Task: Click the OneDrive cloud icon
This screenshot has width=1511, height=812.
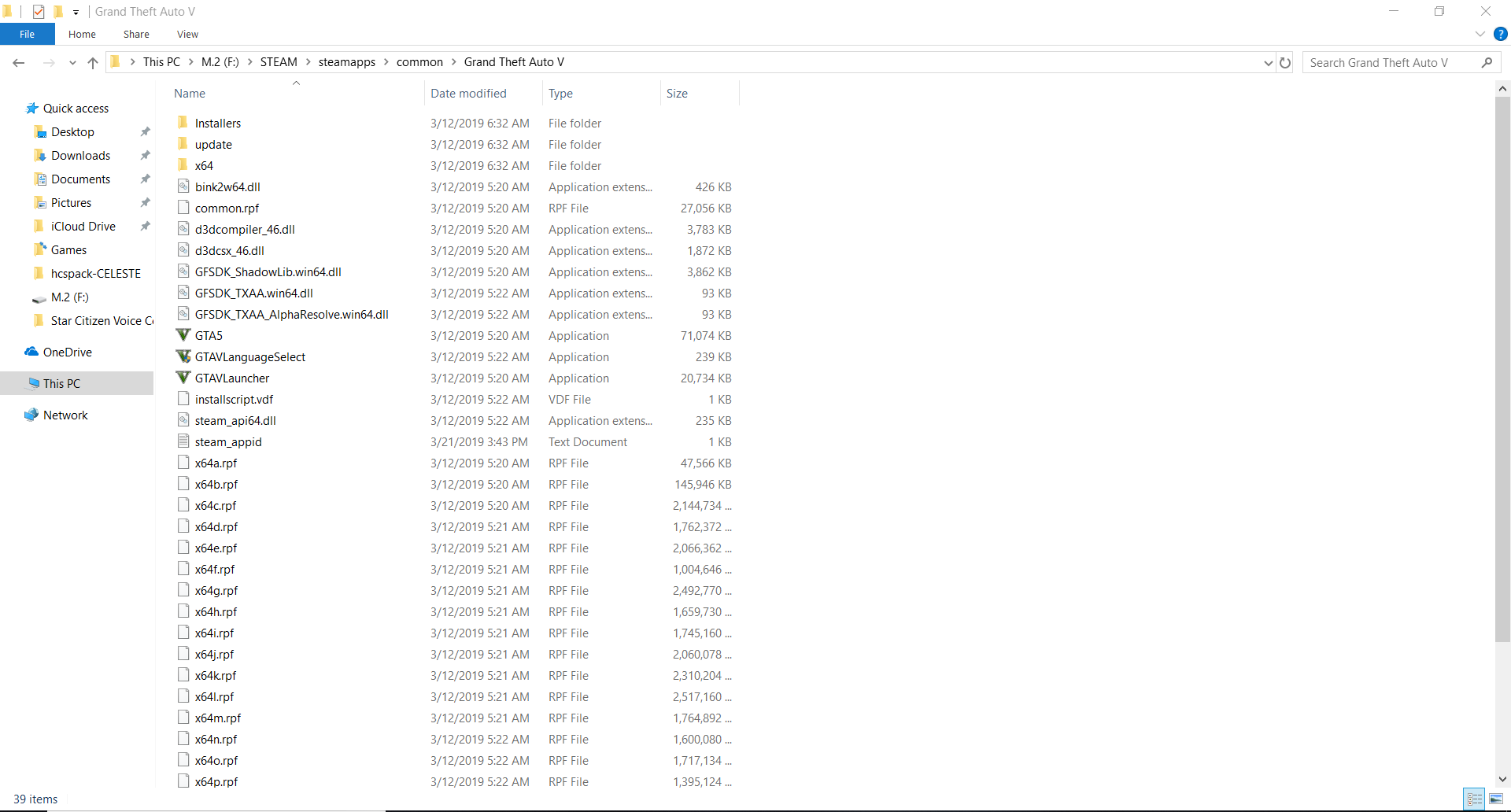Action: pos(31,352)
